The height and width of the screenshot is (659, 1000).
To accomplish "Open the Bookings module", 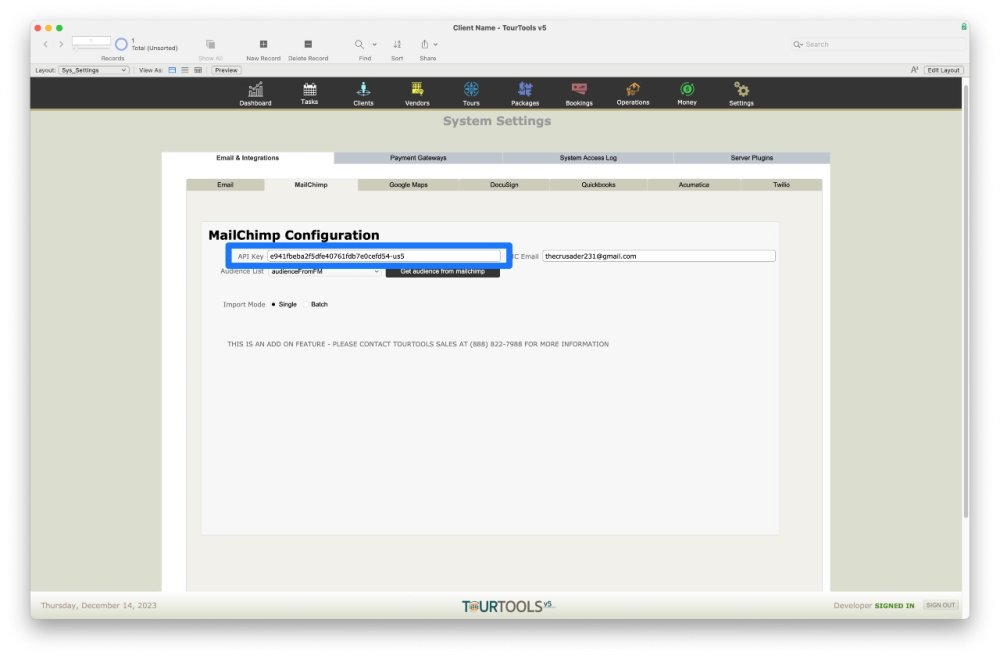I will (x=578, y=93).
